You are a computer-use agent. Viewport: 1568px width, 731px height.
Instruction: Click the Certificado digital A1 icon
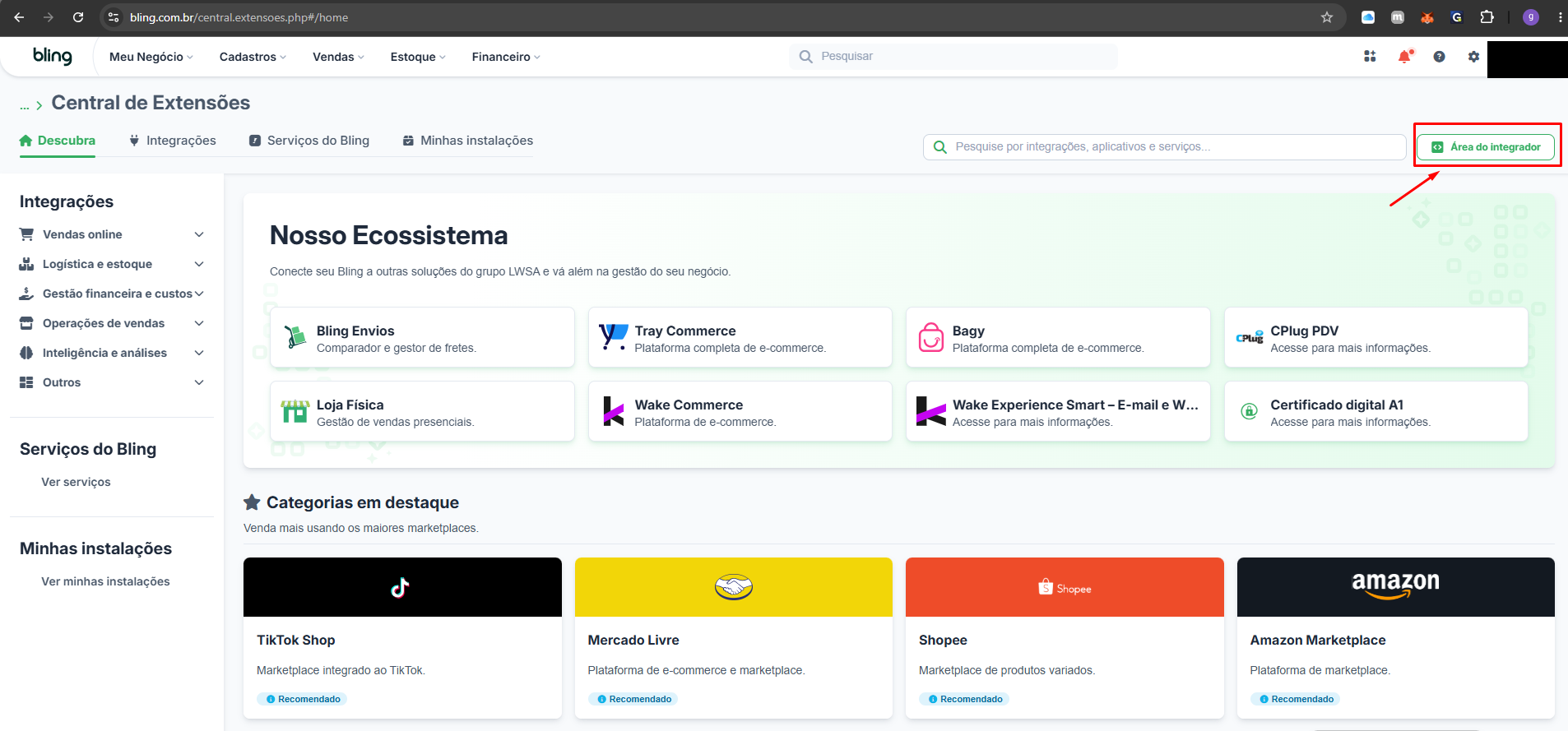(x=1249, y=411)
